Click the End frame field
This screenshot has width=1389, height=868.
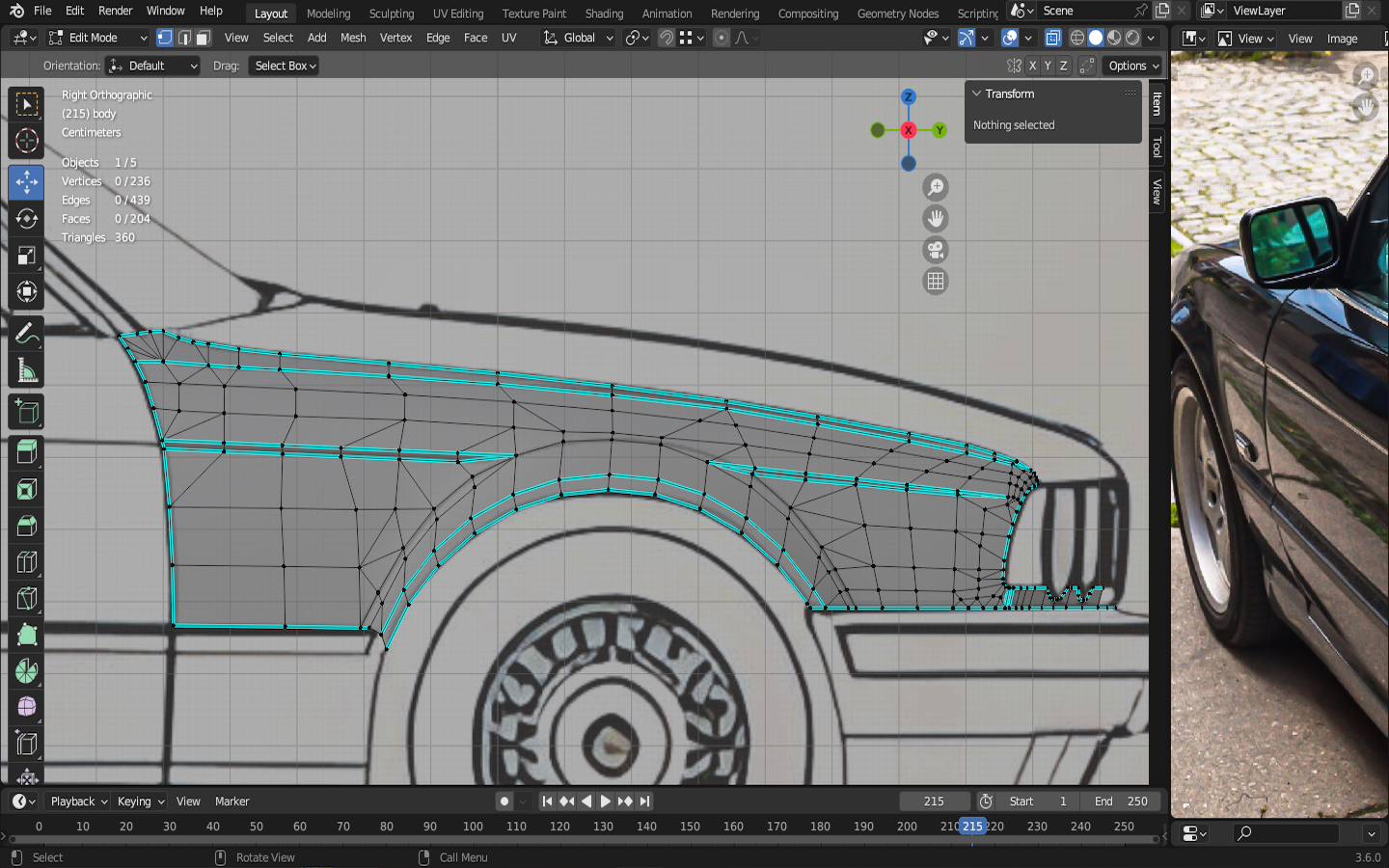point(1121,801)
